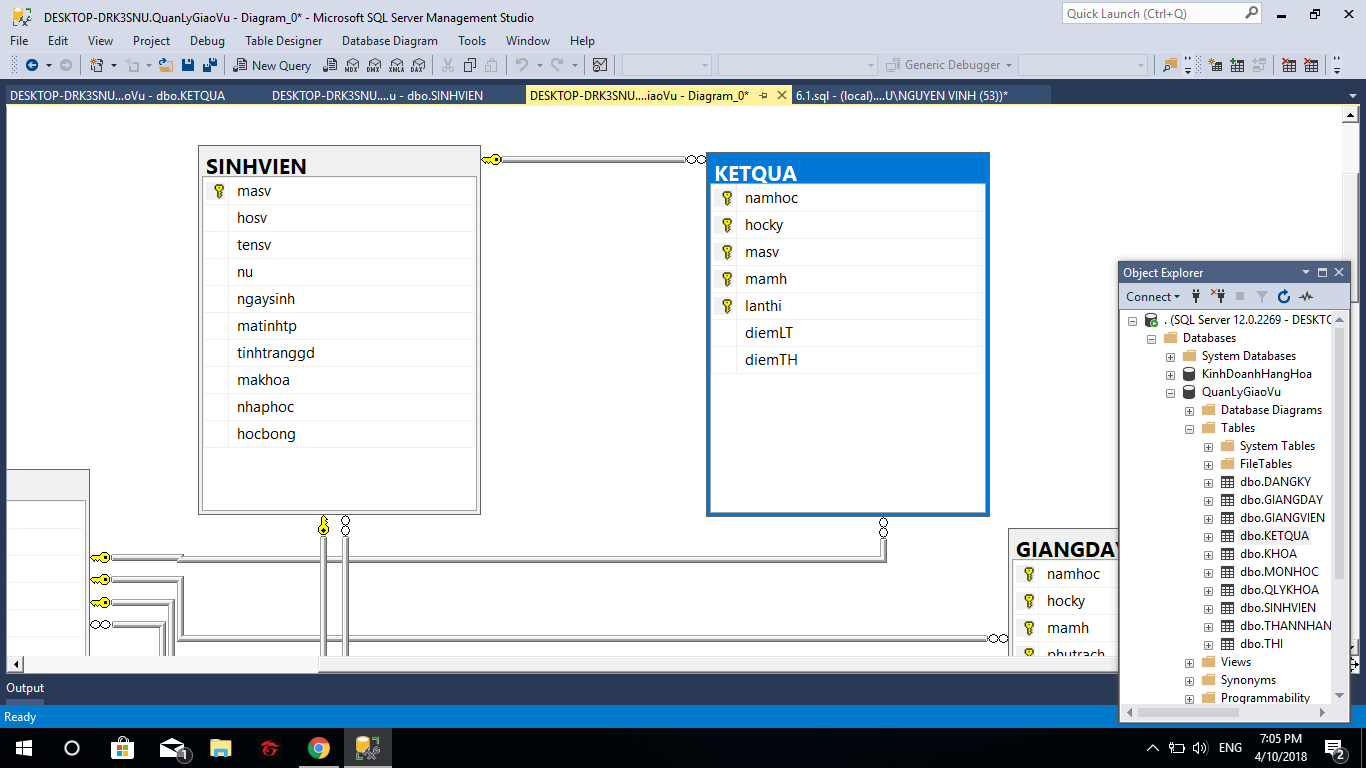Pin the Diagram_0 tab with pushpin
Viewport: 1366px width, 768px height.
tap(763, 96)
